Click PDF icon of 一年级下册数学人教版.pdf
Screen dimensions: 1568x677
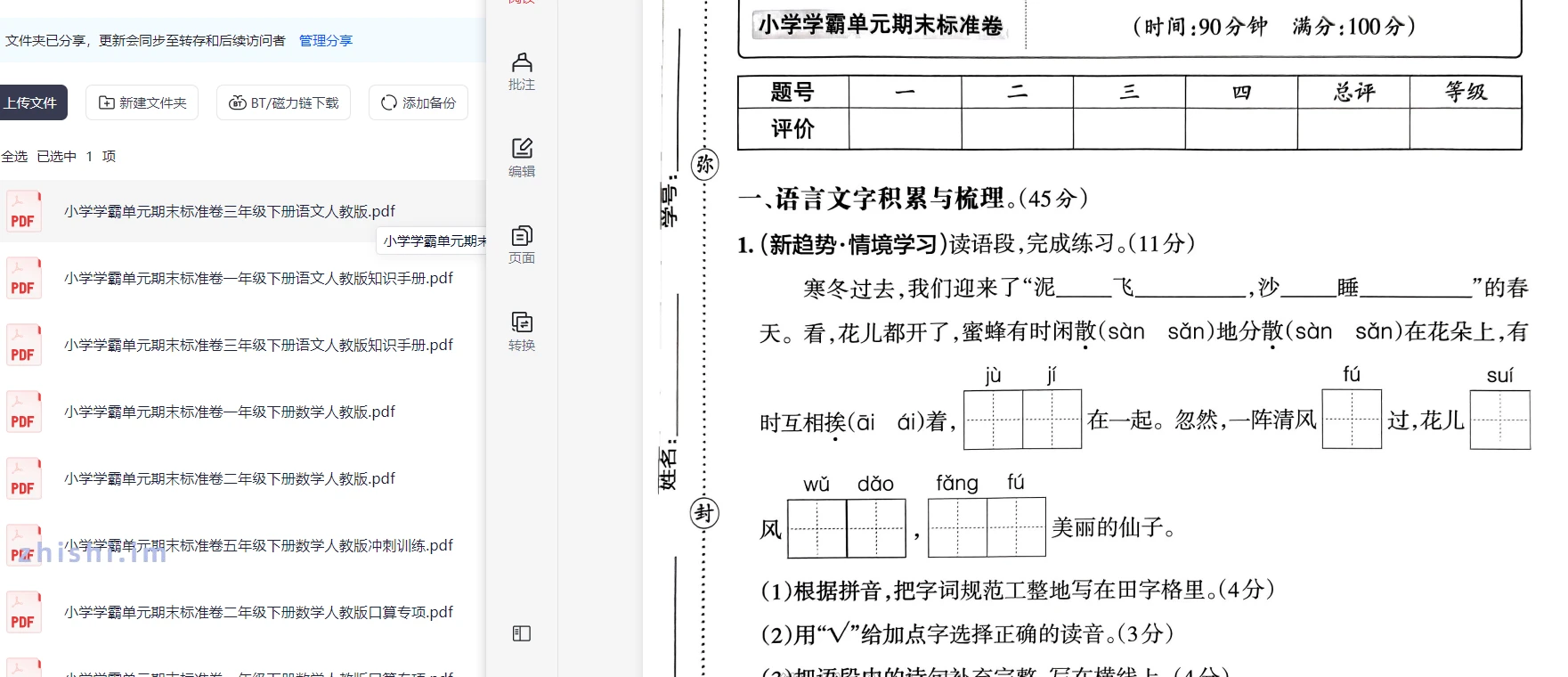tap(23, 412)
